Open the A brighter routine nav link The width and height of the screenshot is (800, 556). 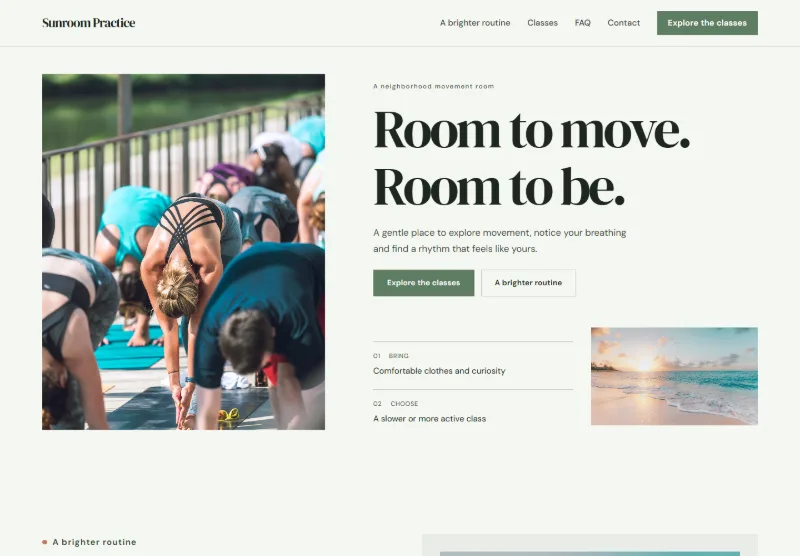click(x=475, y=23)
